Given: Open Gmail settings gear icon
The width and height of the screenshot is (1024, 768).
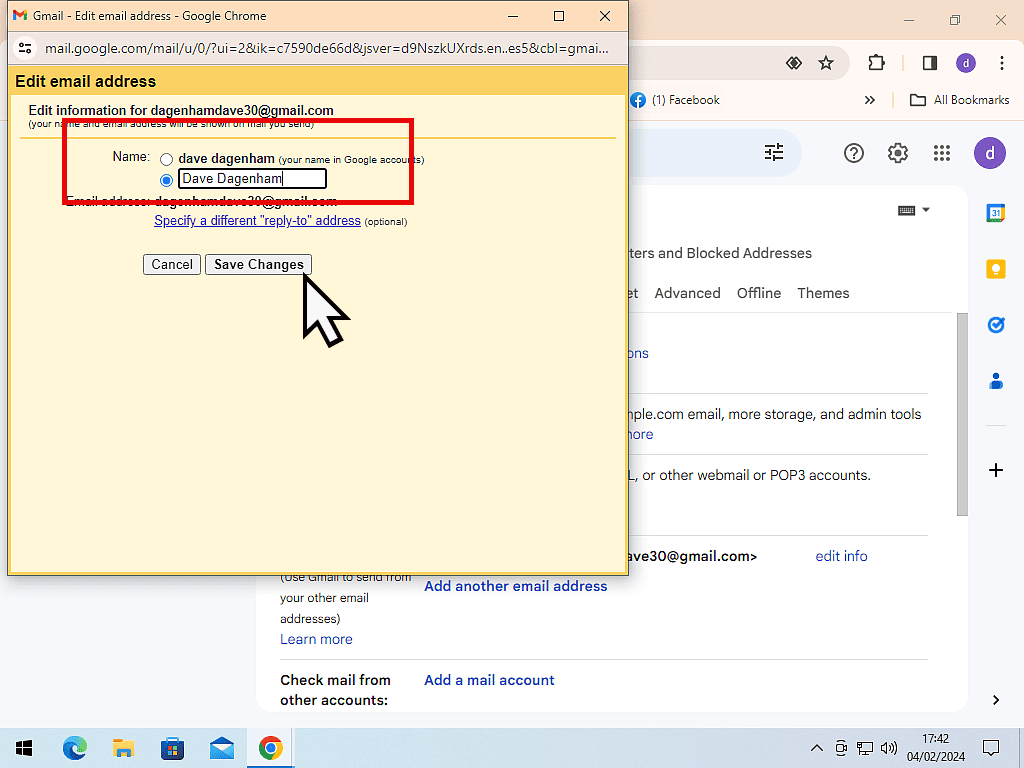Looking at the screenshot, I should coord(898,153).
